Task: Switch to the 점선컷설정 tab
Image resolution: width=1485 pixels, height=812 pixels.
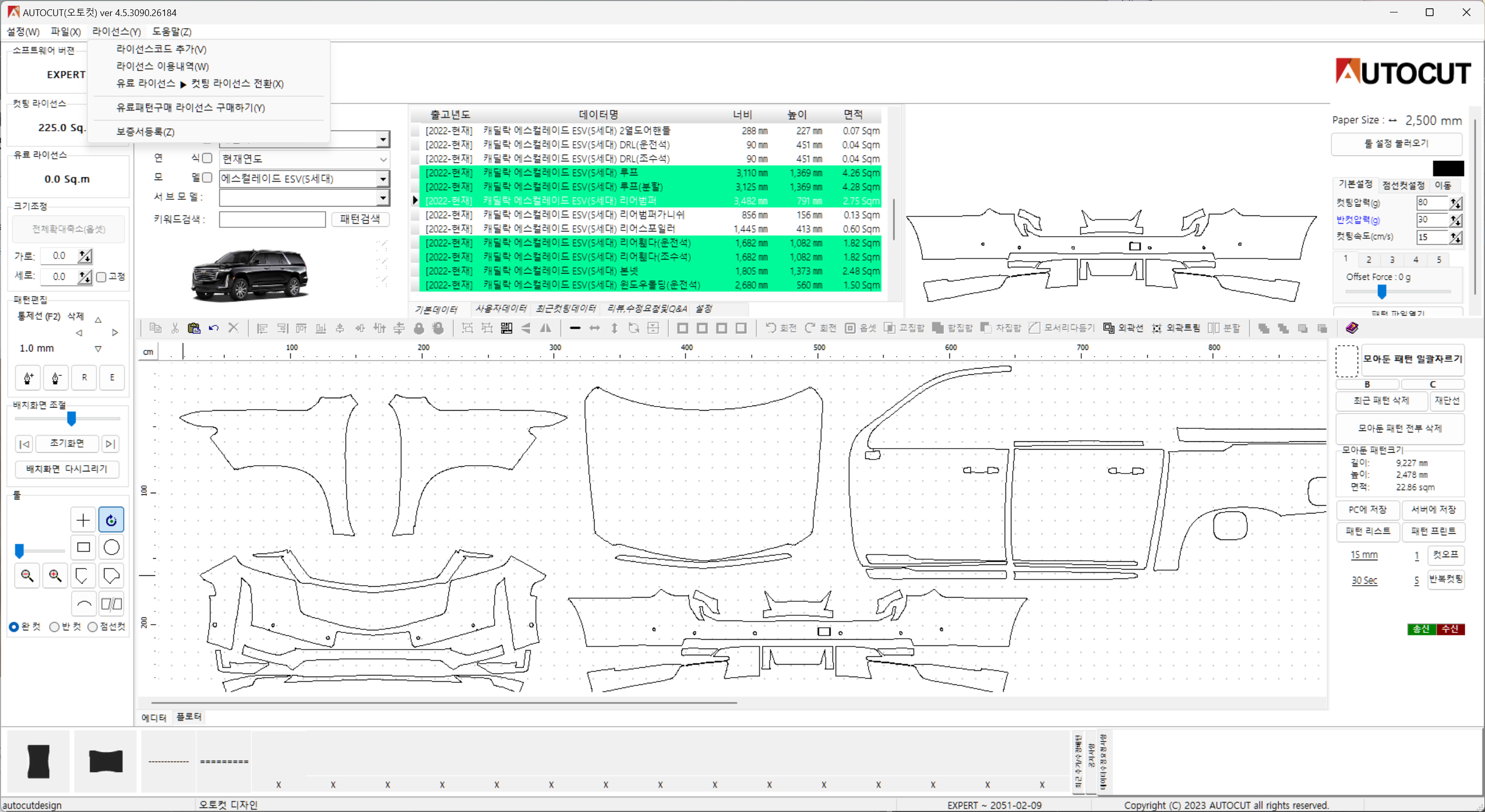Action: pyautogui.click(x=1404, y=185)
